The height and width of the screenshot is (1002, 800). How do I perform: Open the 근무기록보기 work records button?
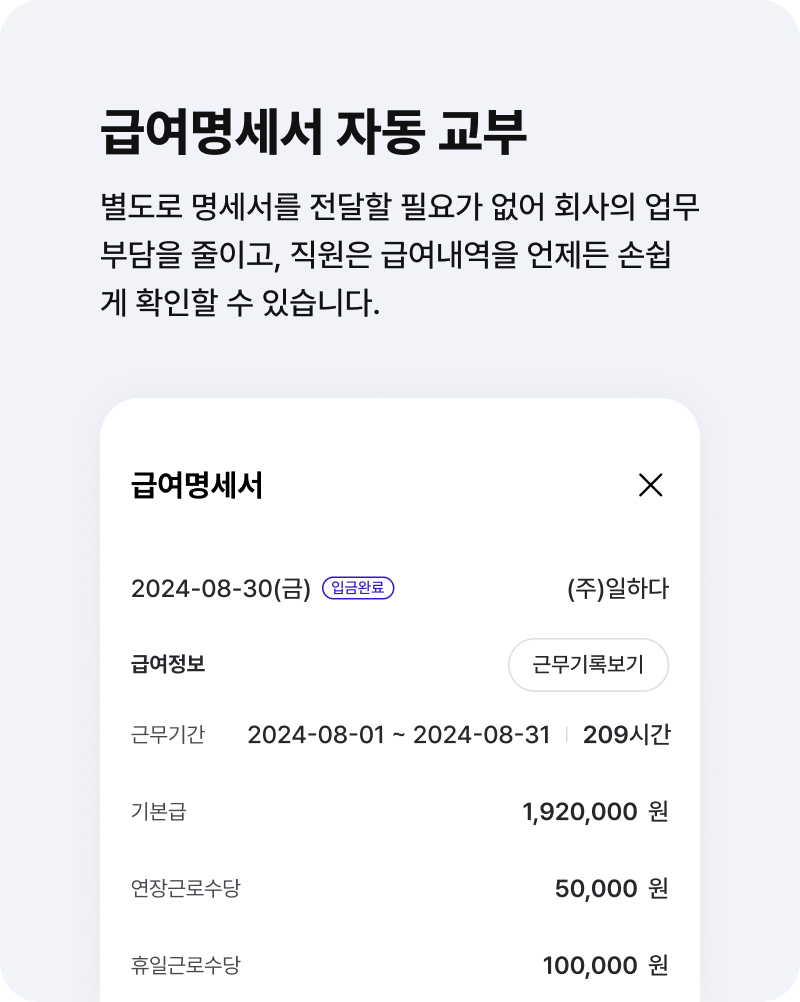(588, 665)
